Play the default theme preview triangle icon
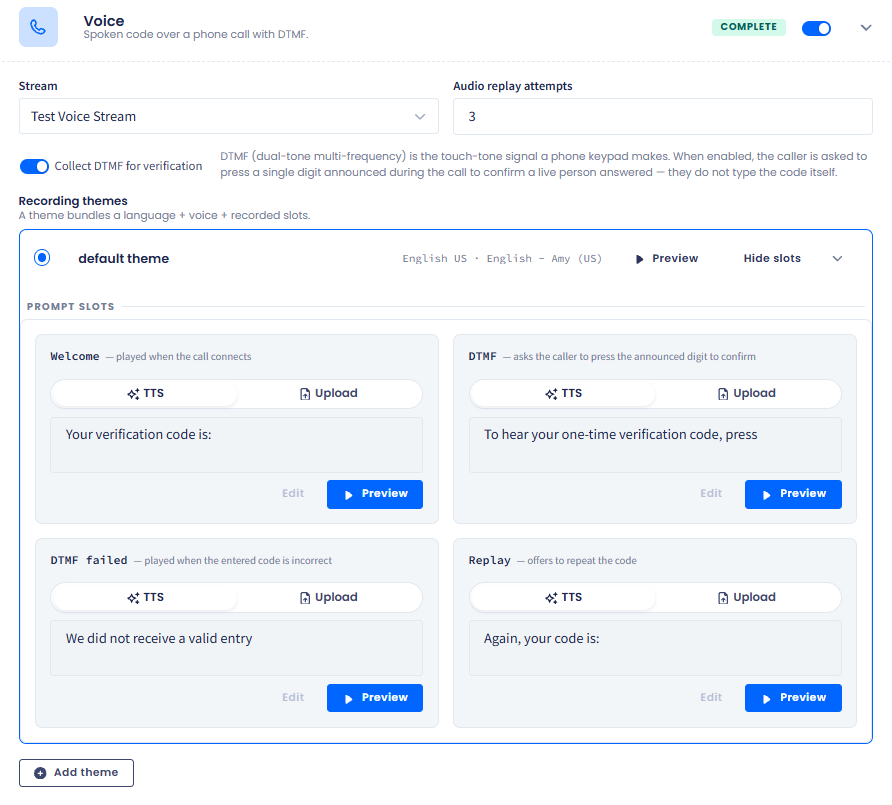892x805 pixels. 639,259
